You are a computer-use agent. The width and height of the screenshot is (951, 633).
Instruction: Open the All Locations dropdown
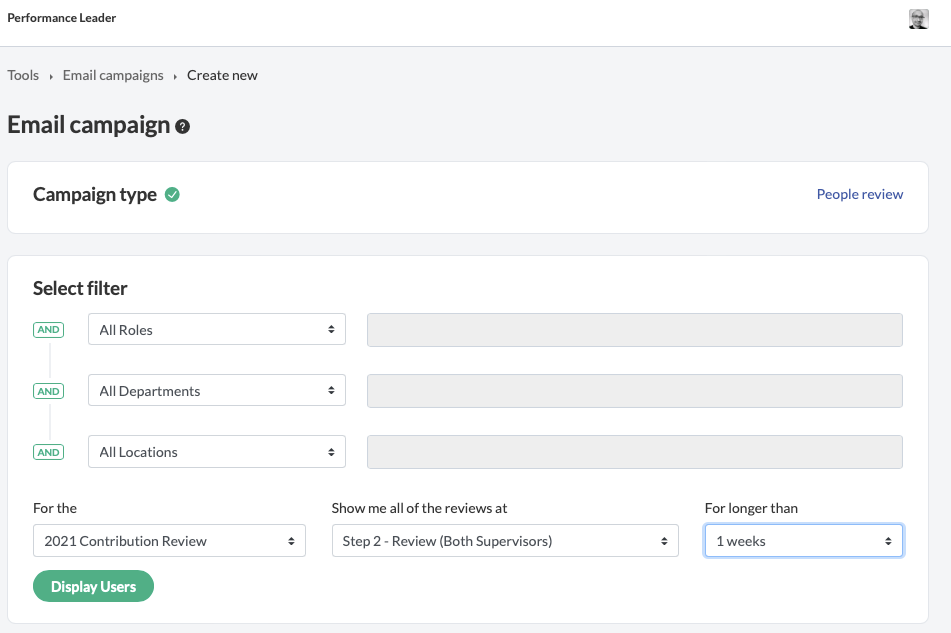pyautogui.click(x=217, y=452)
